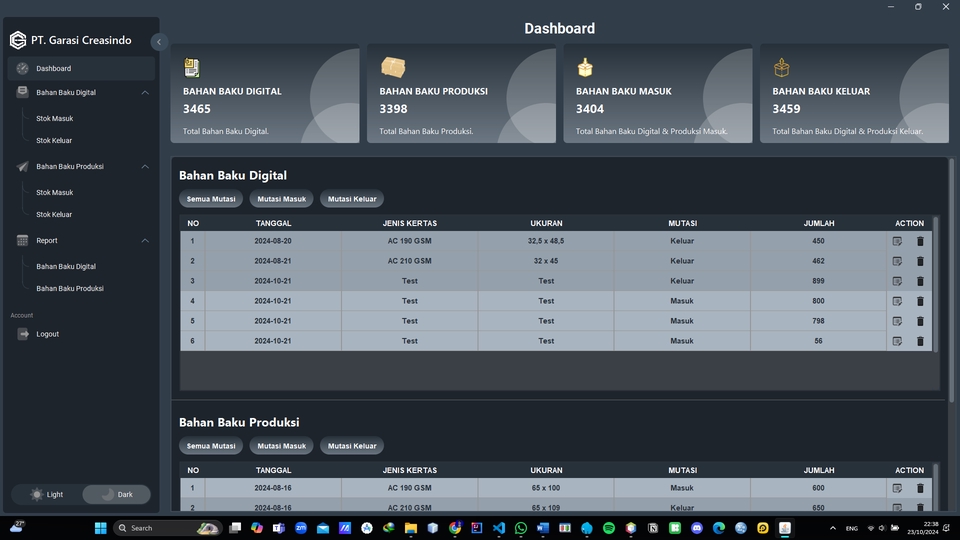The image size is (960, 540).
Task: Delete Digital row 2 with jumlah 462
Action: pyautogui.click(x=920, y=261)
